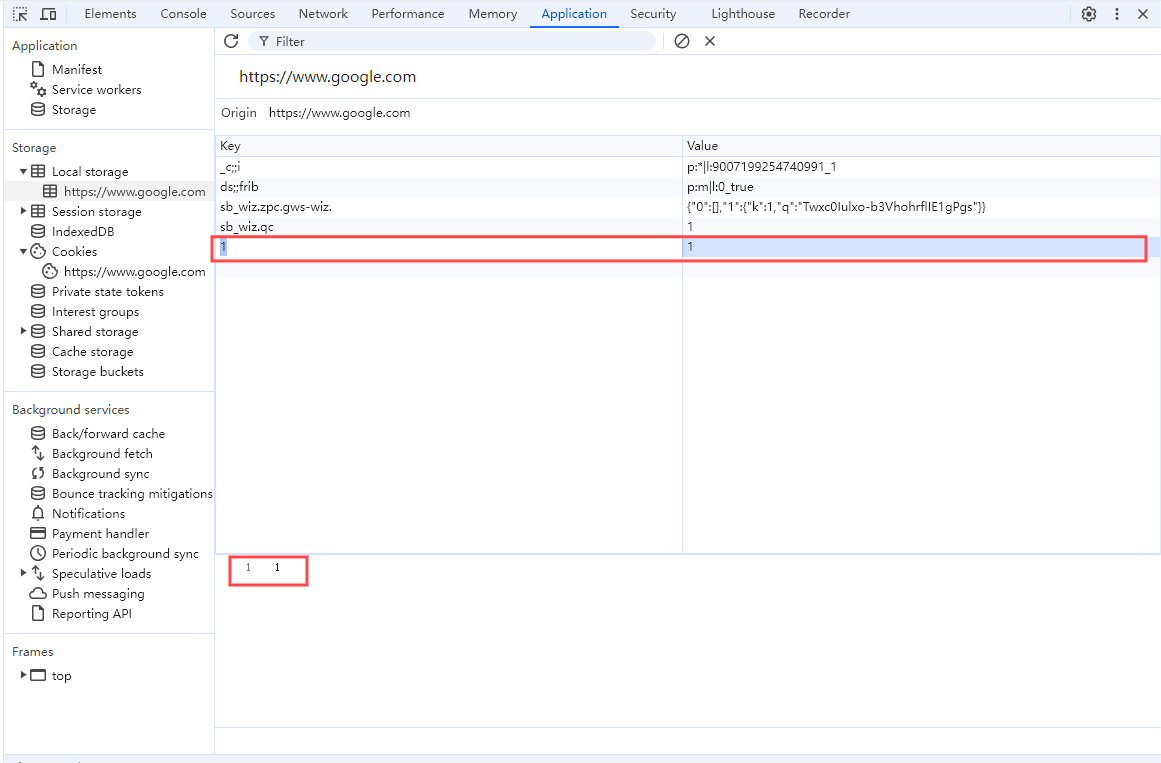Open Payment handler service
The height and width of the screenshot is (763, 1161).
click(100, 534)
